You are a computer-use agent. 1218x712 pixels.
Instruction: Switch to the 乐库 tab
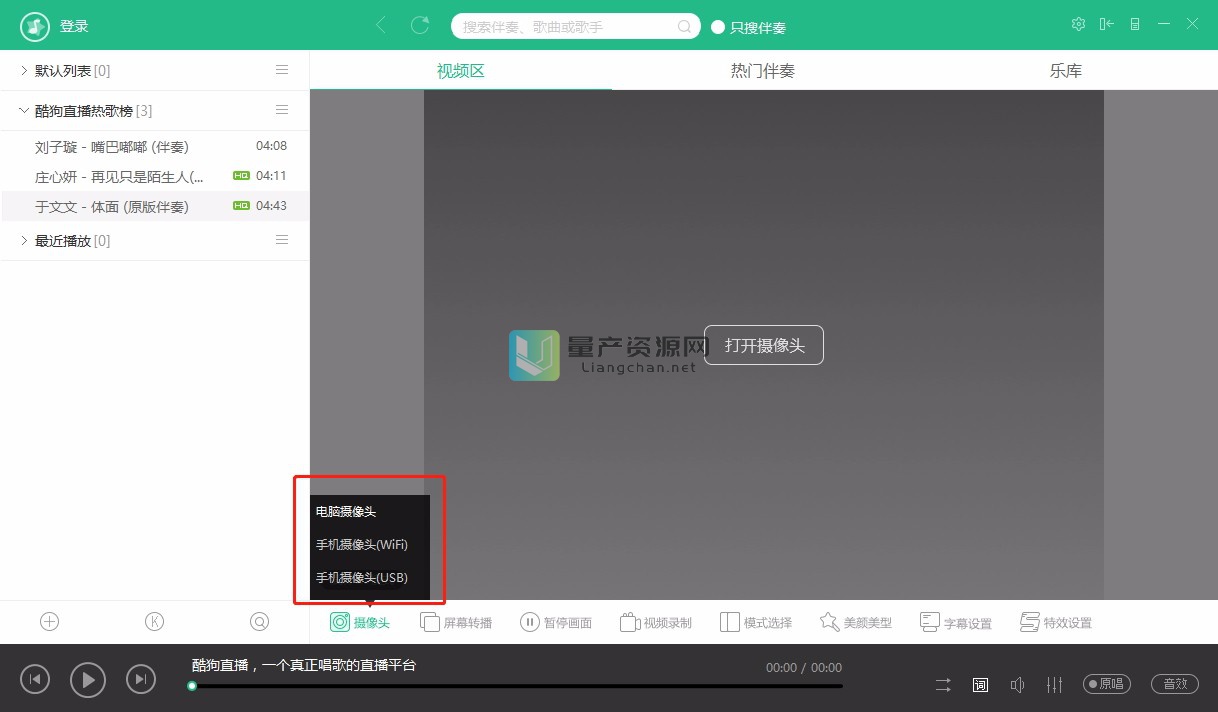[1066, 71]
